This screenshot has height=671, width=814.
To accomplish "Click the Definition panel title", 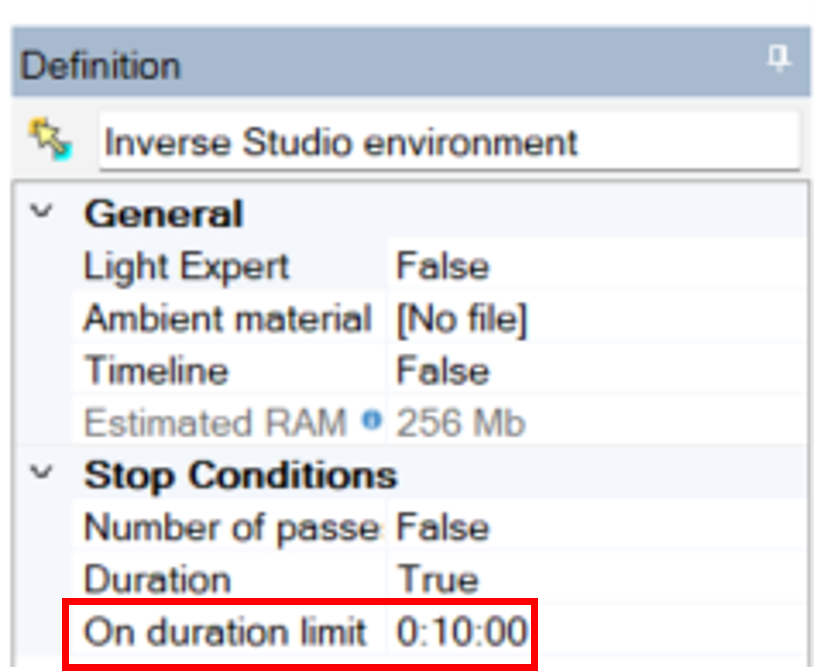I will click(101, 65).
